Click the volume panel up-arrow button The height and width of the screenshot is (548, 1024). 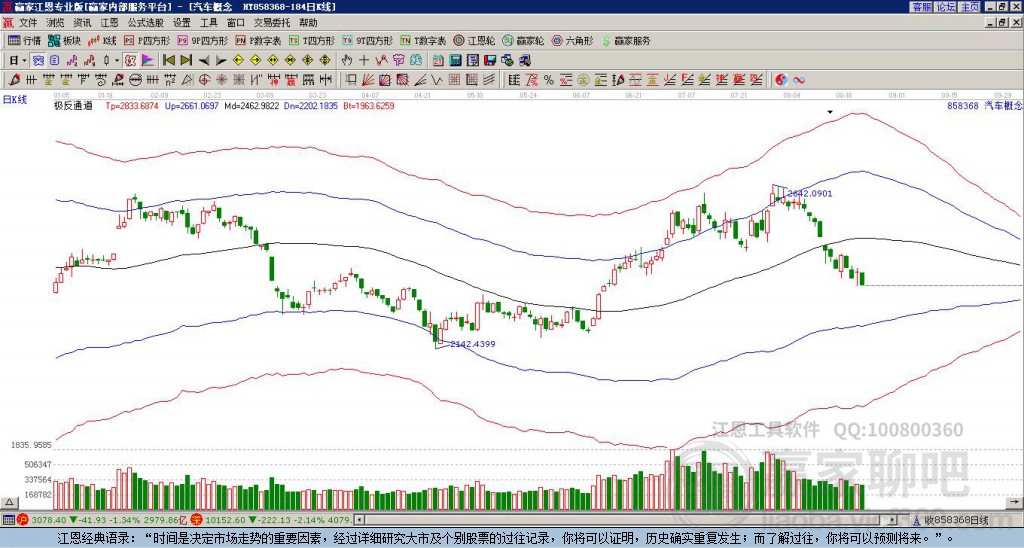coord(8,502)
